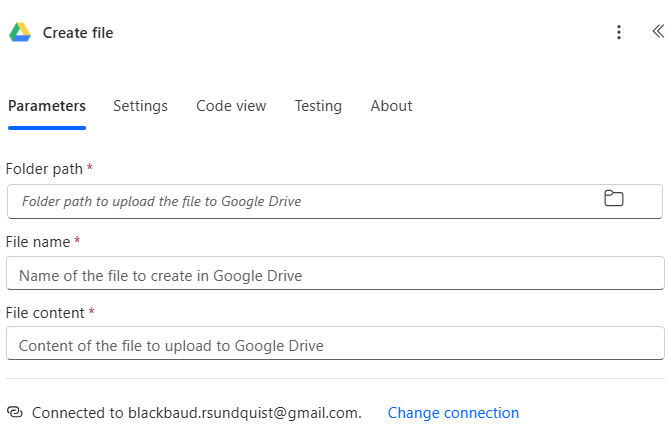This screenshot has height=428, width=668.
Task: Collapse the panel with double chevron
Action: pyautogui.click(x=657, y=32)
